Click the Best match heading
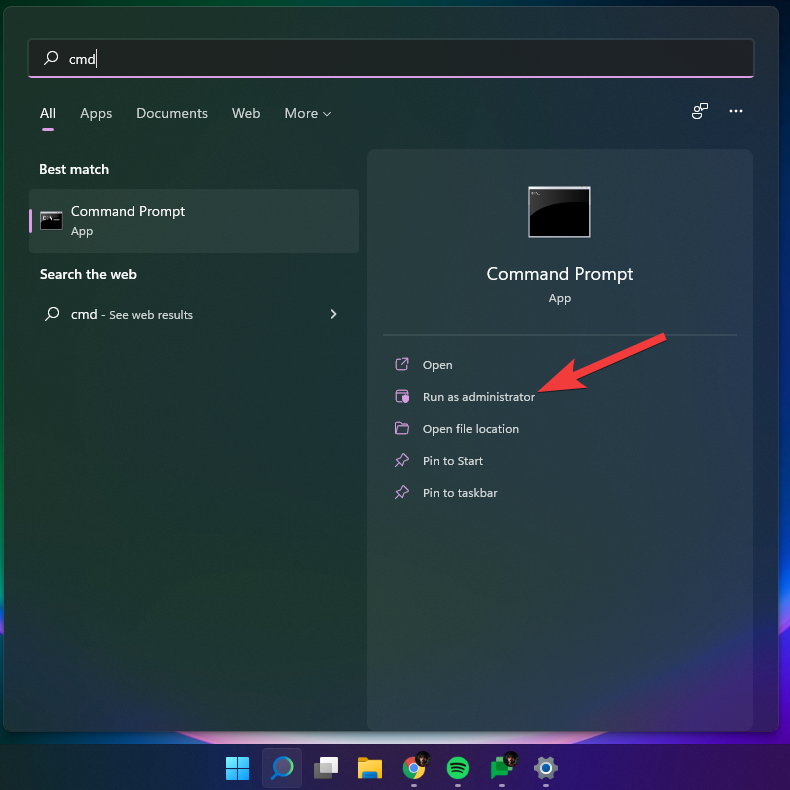 point(74,169)
